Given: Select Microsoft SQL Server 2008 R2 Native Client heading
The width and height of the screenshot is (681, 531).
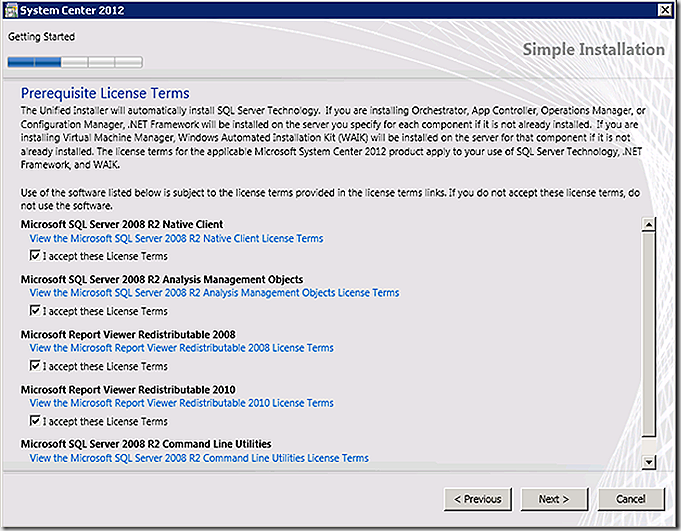Looking at the screenshot, I should pos(122,224).
